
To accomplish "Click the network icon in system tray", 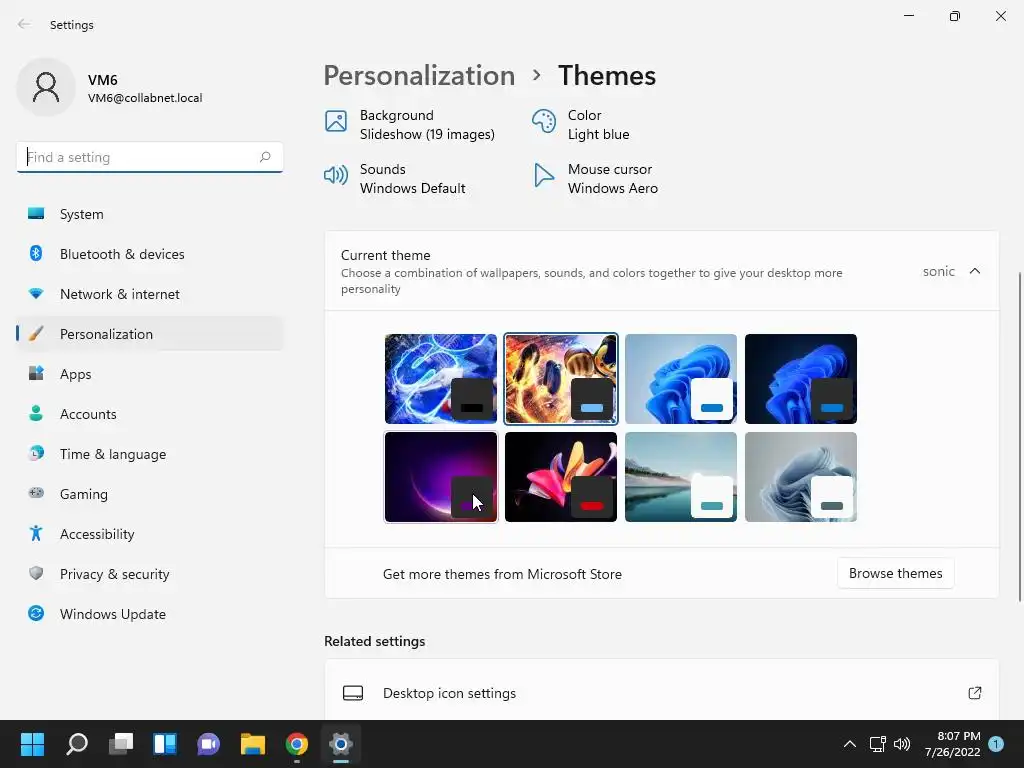I will 877,744.
